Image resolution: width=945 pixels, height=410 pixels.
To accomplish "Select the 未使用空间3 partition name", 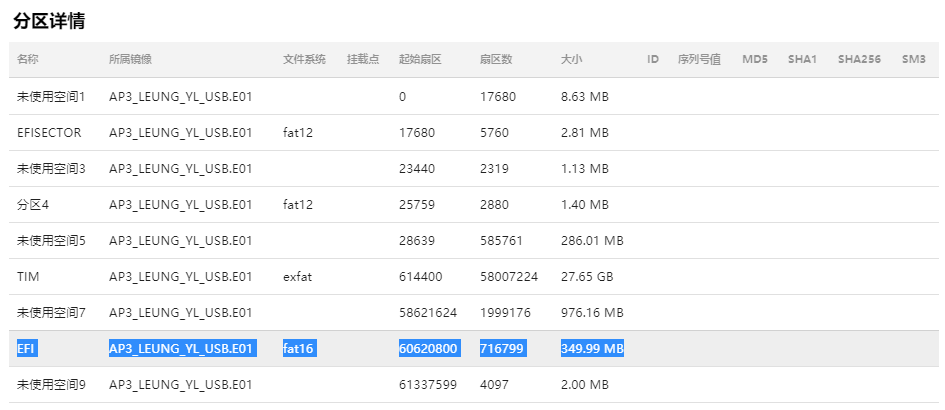I will pos(51,169).
